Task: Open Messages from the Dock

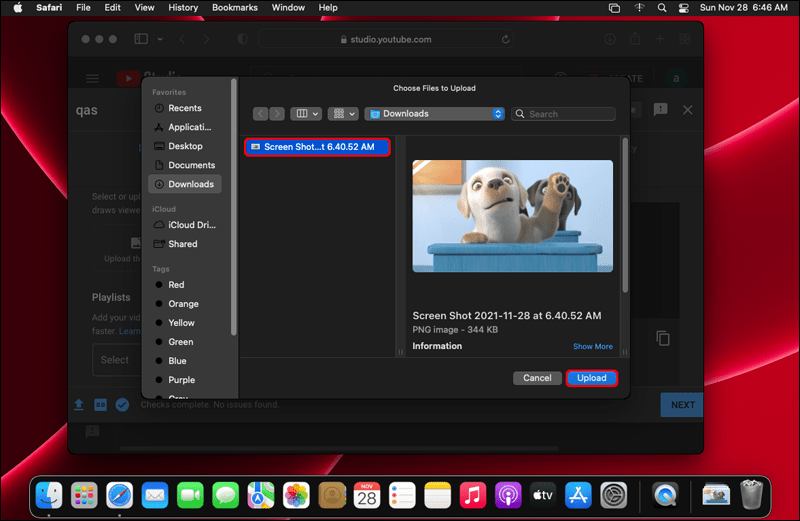Action: pyautogui.click(x=225, y=495)
